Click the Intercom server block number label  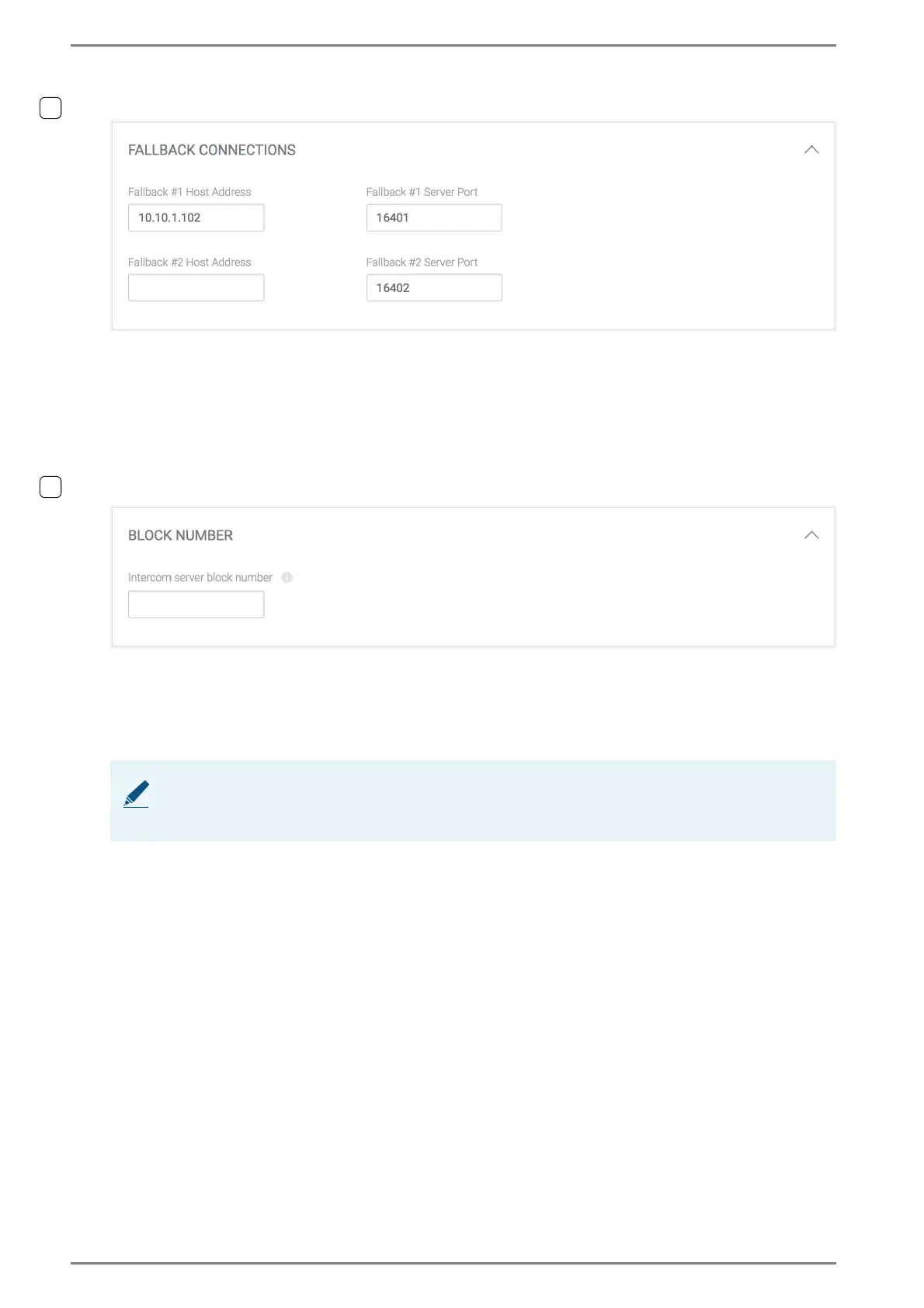[200, 577]
